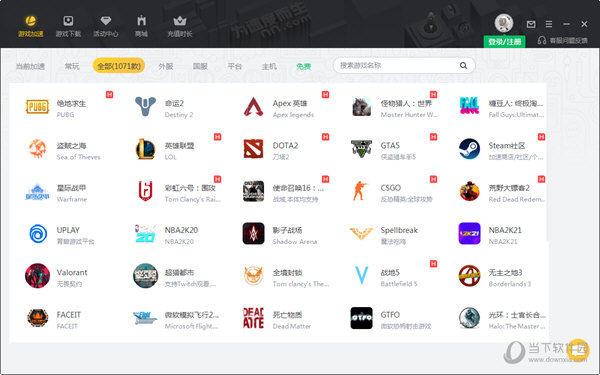
Task: Open the 活动中心 diamond icon
Action: coord(106,20)
